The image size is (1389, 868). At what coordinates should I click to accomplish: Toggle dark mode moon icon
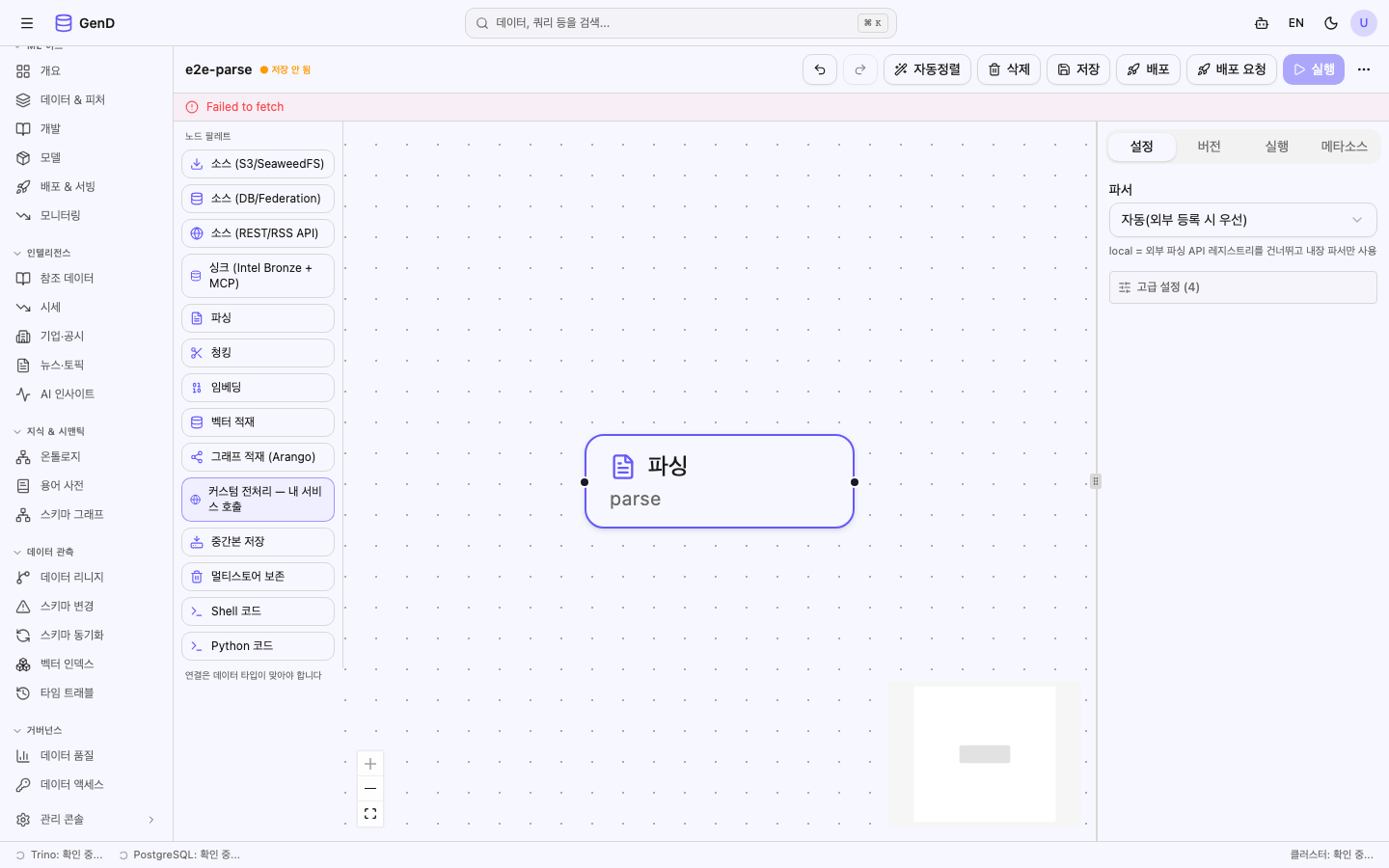pyautogui.click(x=1331, y=23)
